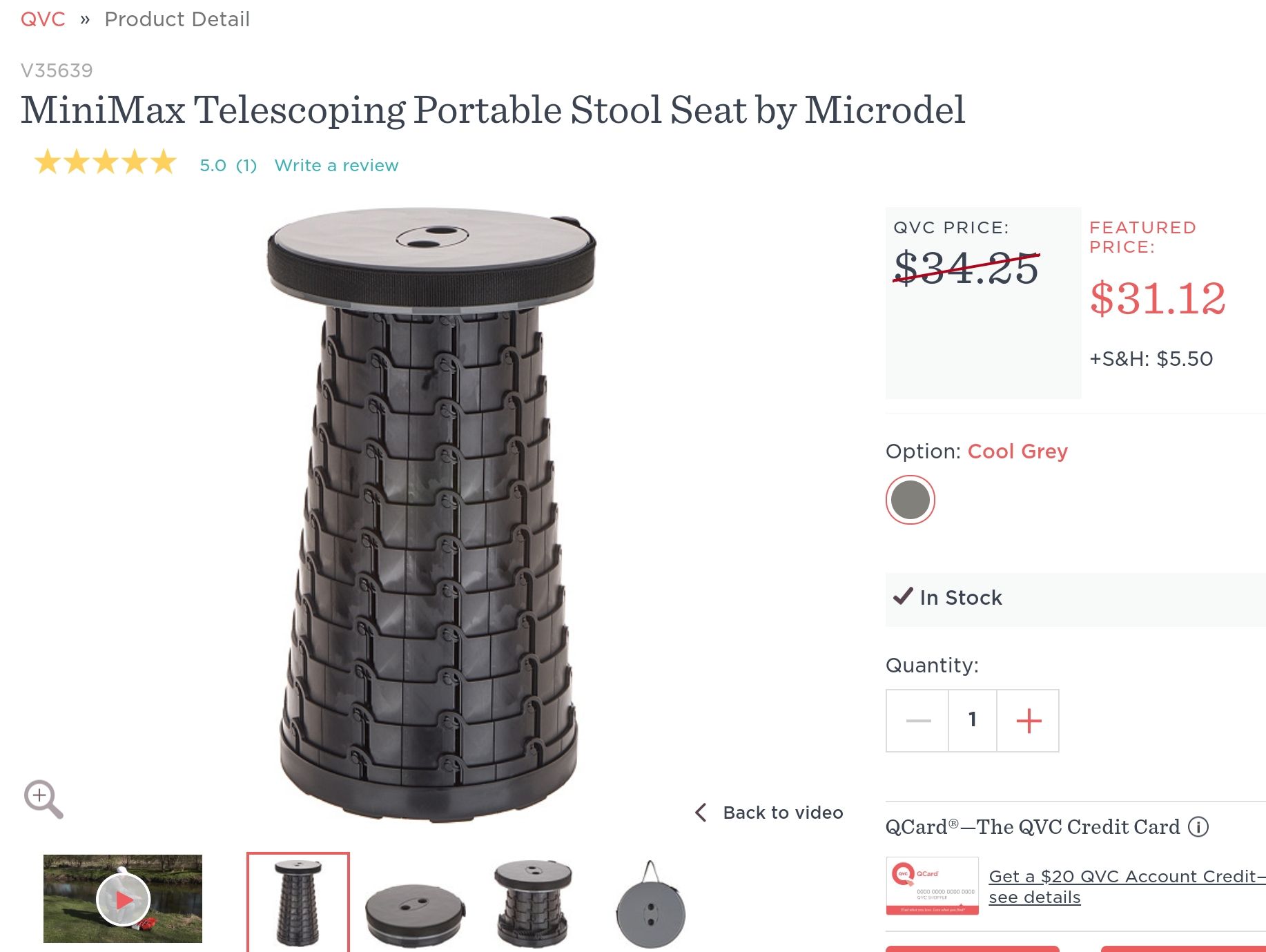Click the quantity input field
This screenshot has width=1266, height=952.
[972, 721]
